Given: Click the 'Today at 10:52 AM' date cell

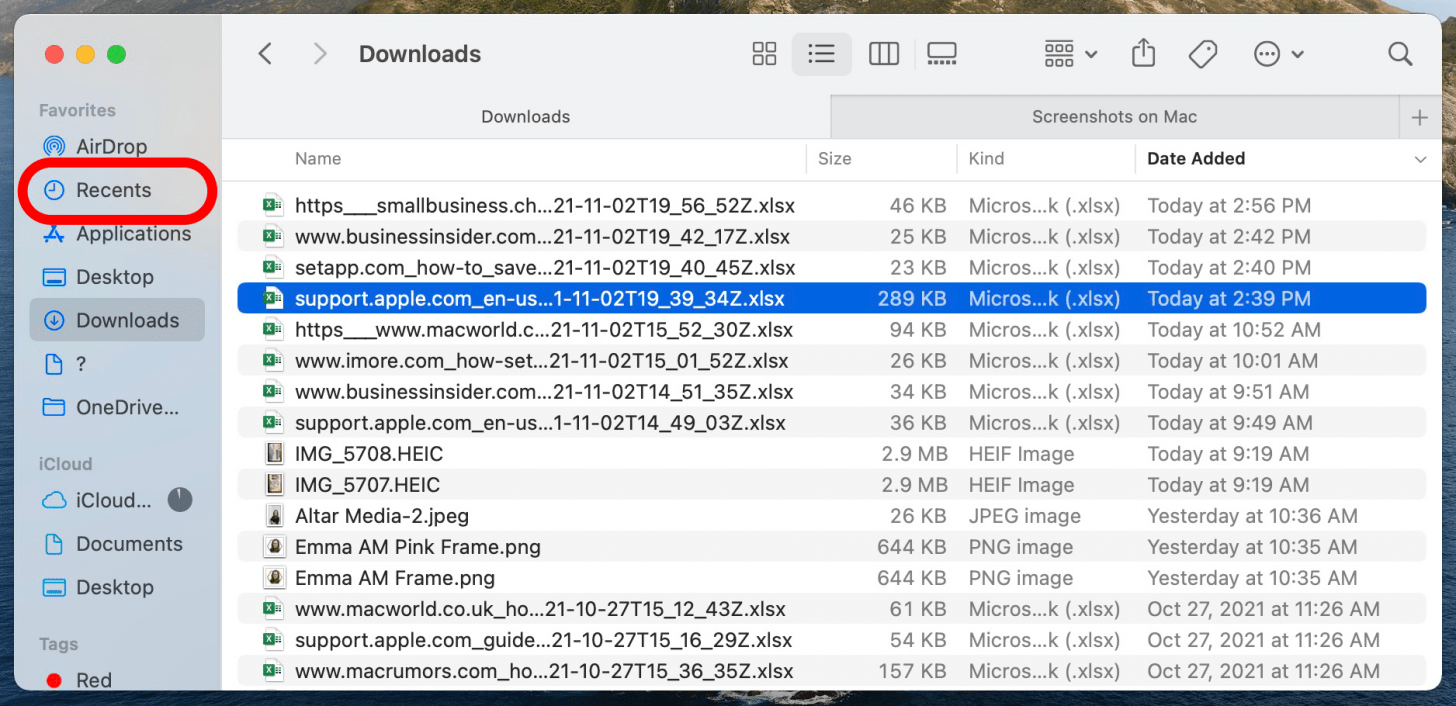Looking at the screenshot, I should 1234,330.
